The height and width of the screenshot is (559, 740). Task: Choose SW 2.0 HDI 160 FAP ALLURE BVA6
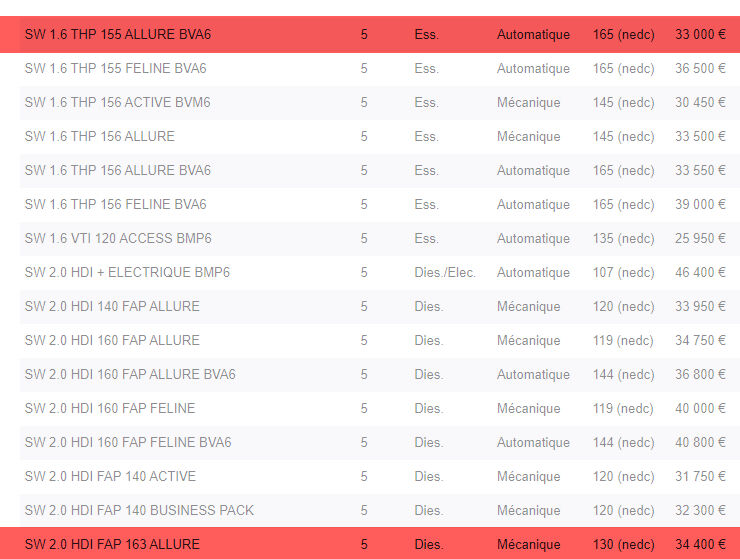380,374
